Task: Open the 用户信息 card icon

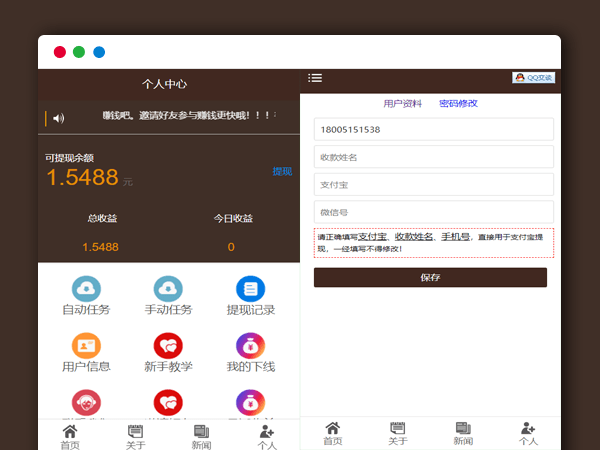Action: click(x=86, y=345)
